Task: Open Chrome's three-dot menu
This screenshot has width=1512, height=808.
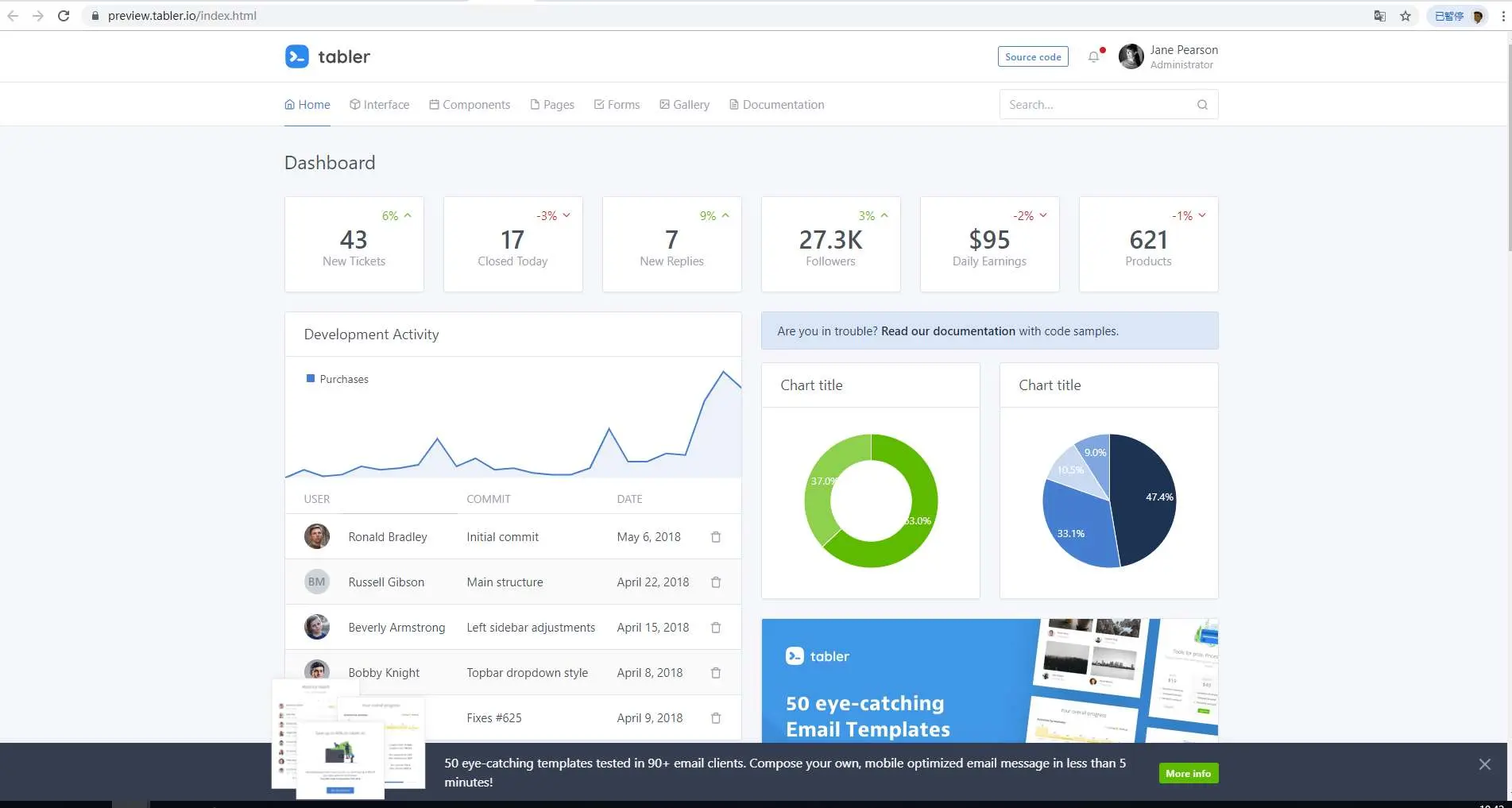Action: (1502, 16)
